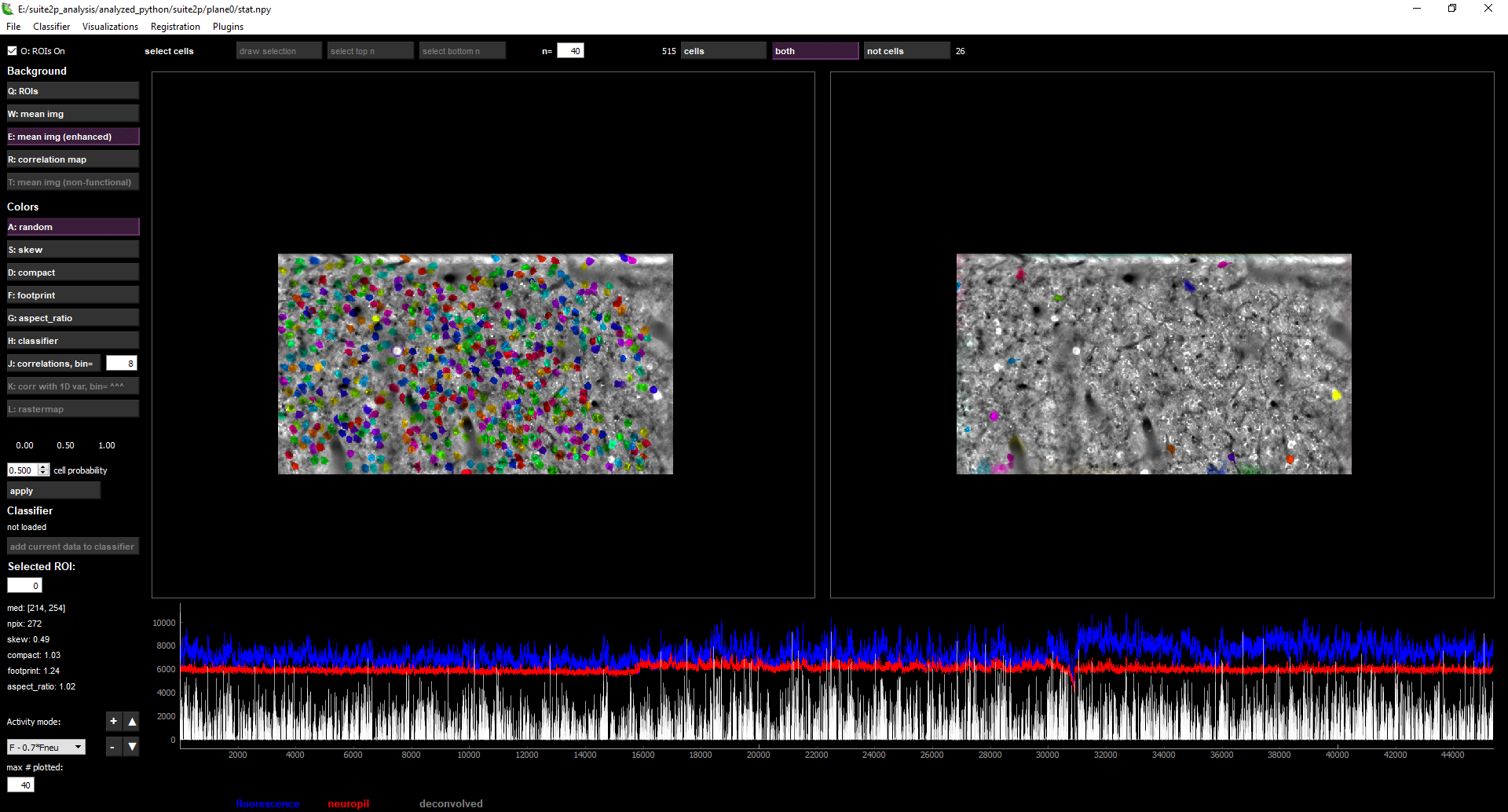1508x812 pixels.
Task: Toggle the neuropil trace display
Action: [x=348, y=803]
